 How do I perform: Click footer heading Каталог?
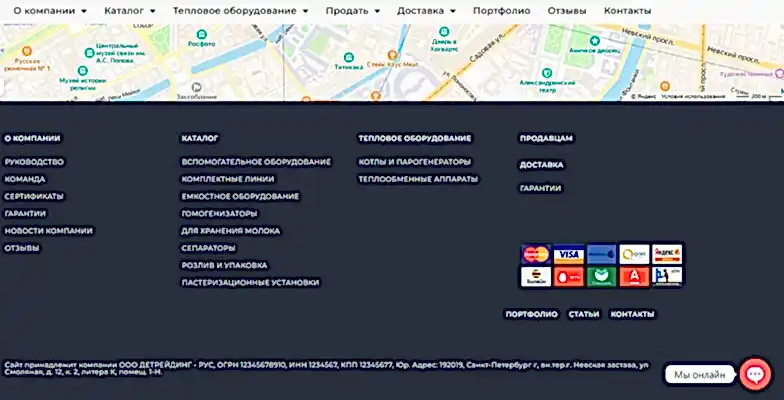[200, 138]
